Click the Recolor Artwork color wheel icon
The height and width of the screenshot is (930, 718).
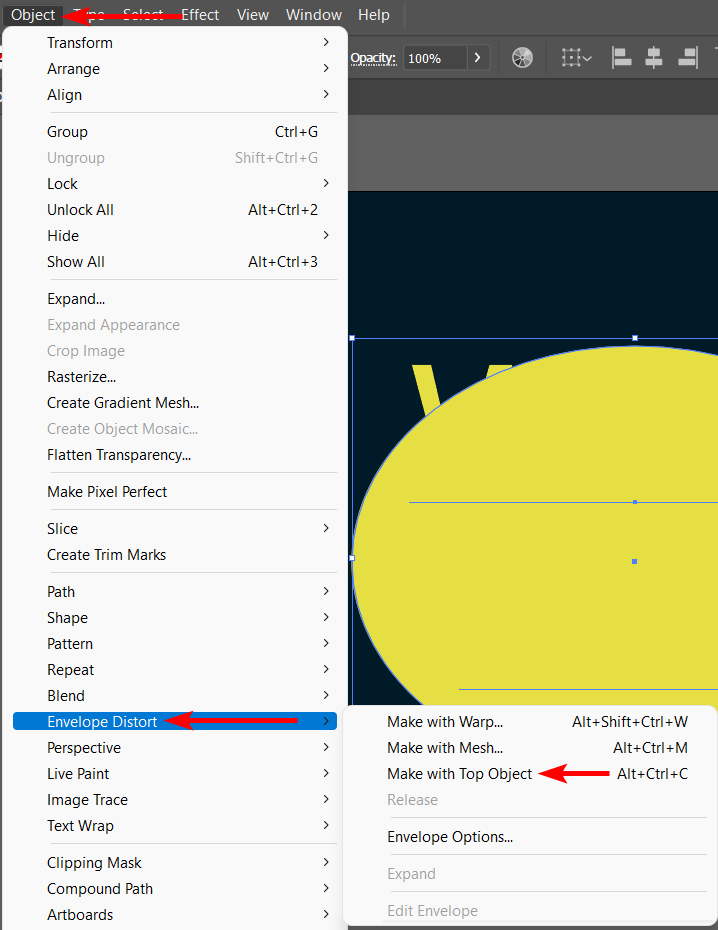point(522,58)
